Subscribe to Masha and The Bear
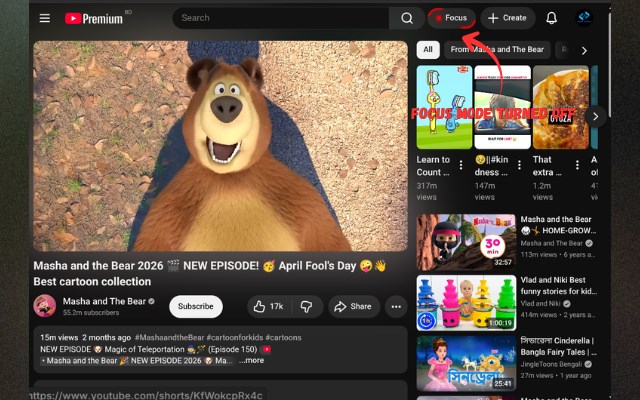Screen dimensions: 640x400 coord(196,307)
